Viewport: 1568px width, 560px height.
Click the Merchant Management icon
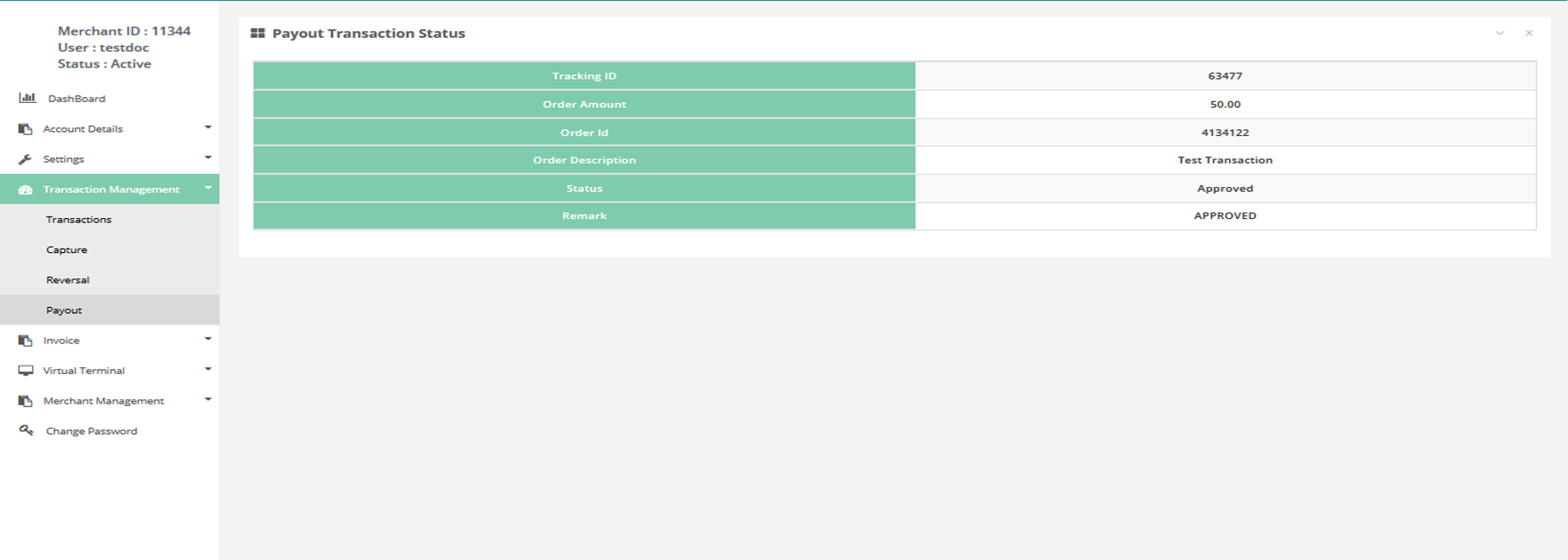(x=26, y=401)
